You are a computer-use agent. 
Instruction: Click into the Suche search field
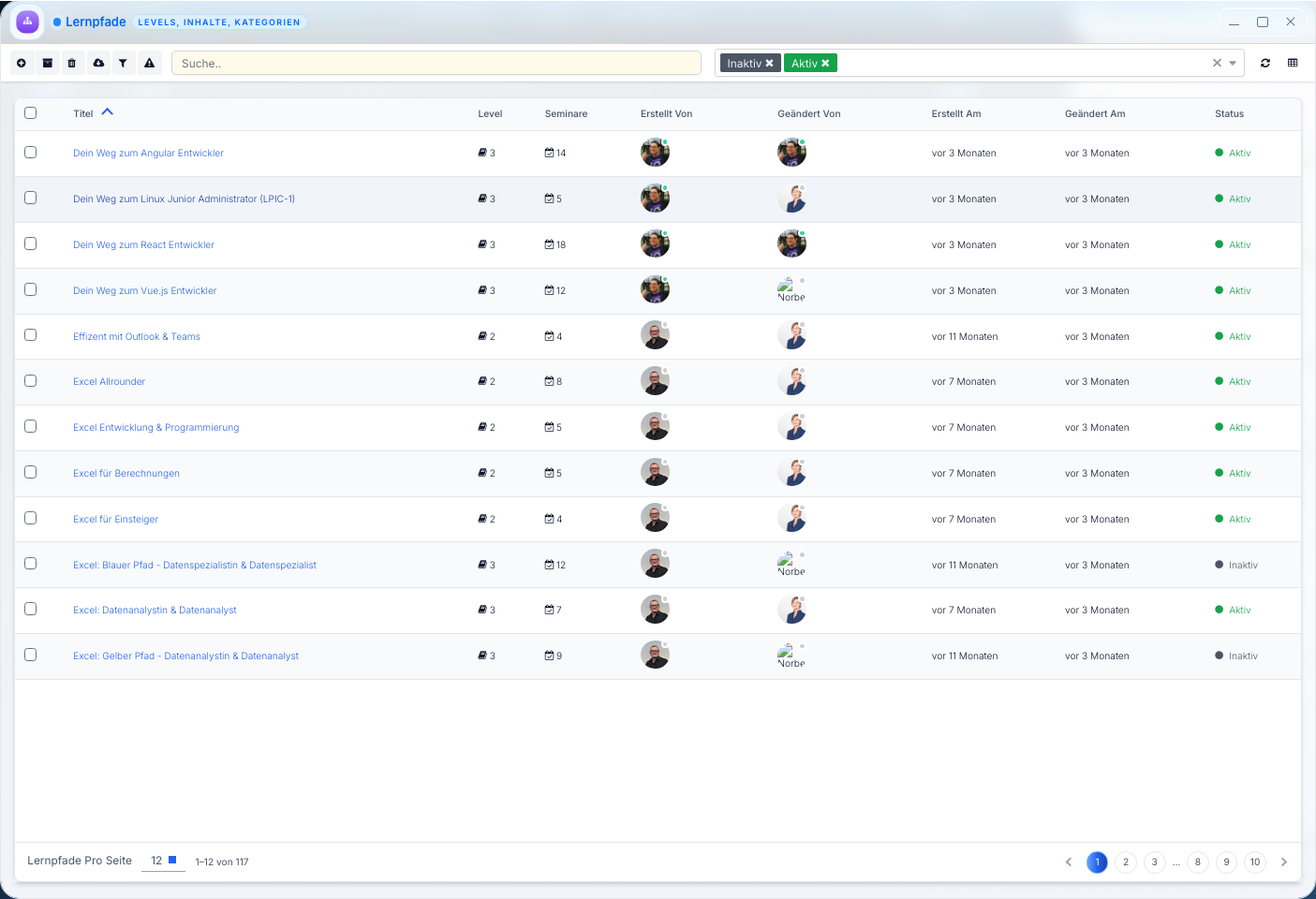[436, 64]
